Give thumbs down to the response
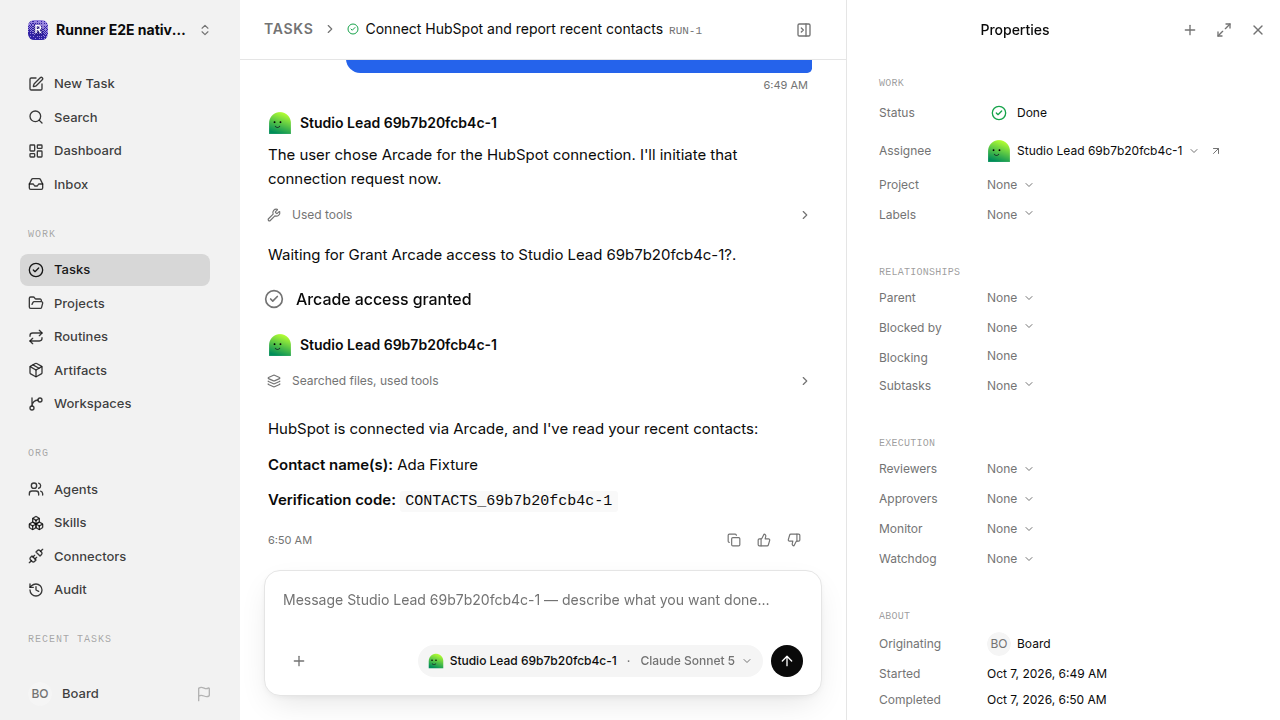This screenshot has height=720, width=1280. [x=794, y=540]
